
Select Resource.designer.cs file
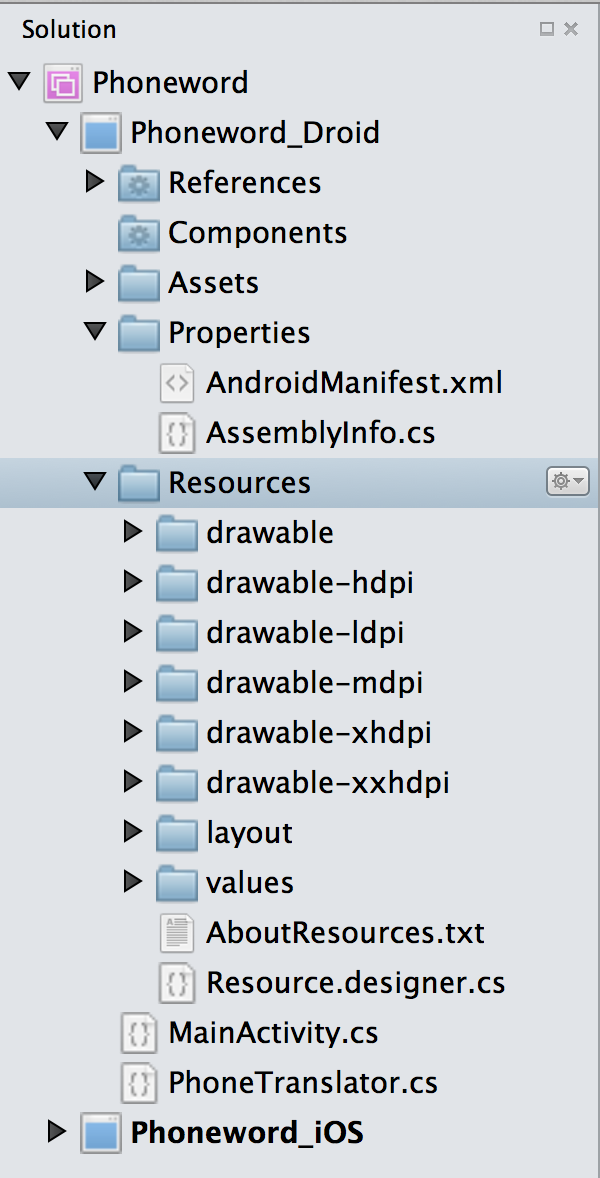355,983
